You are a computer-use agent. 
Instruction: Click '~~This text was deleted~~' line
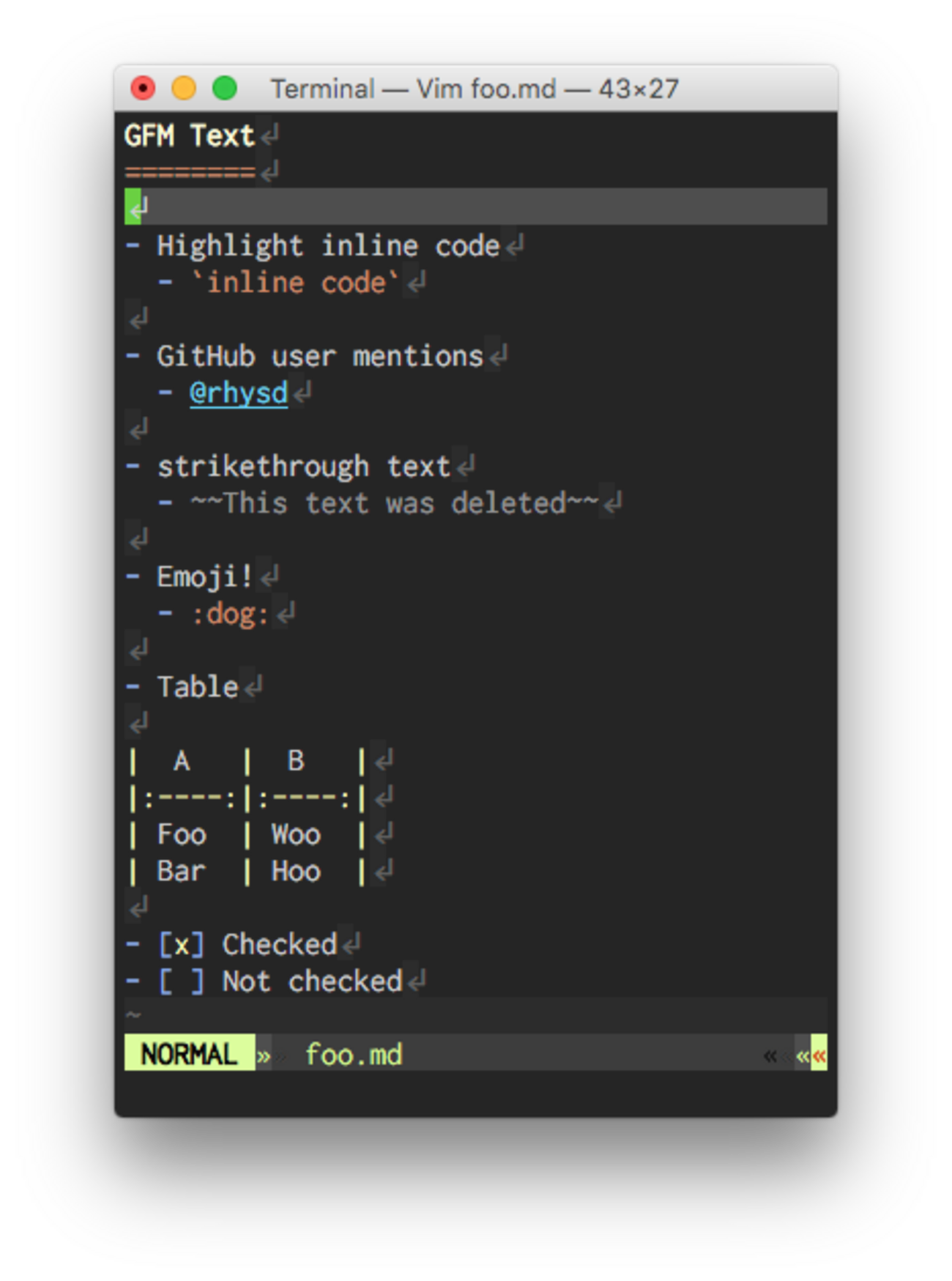click(x=395, y=504)
